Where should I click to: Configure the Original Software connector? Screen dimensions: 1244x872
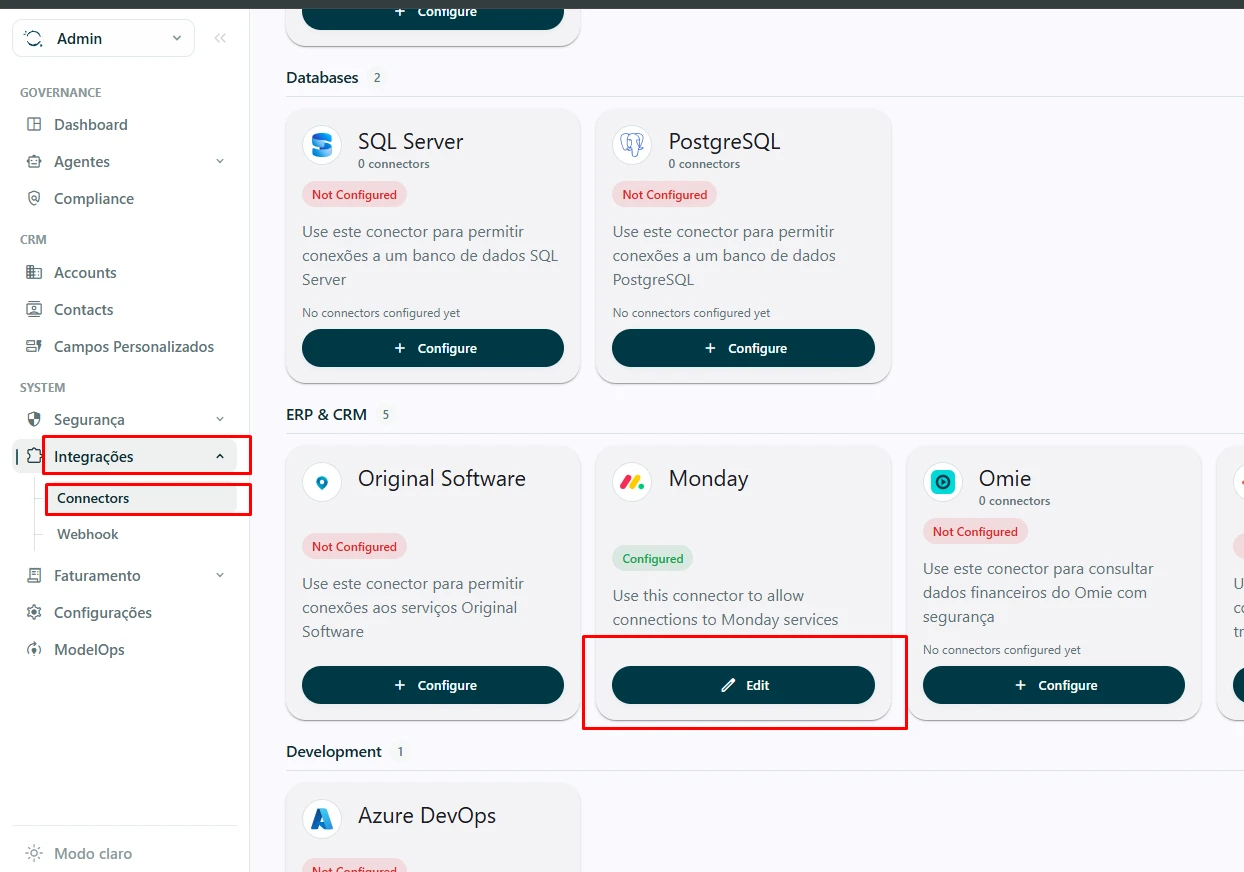tap(433, 685)
